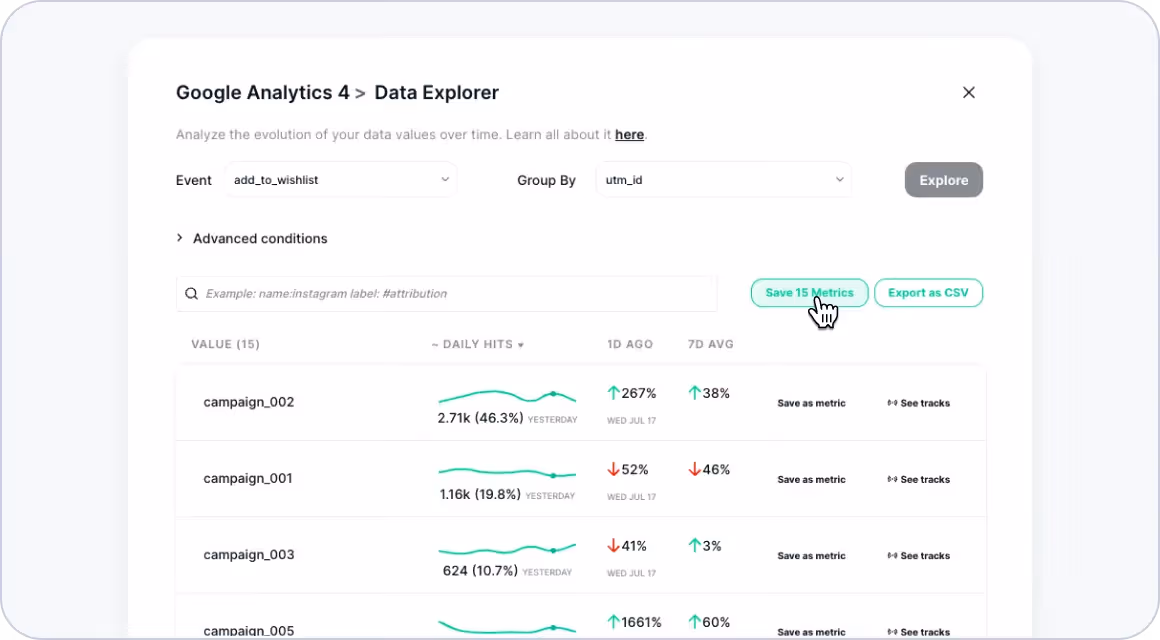See tracks for campaign_001

(x=918, y=479)
